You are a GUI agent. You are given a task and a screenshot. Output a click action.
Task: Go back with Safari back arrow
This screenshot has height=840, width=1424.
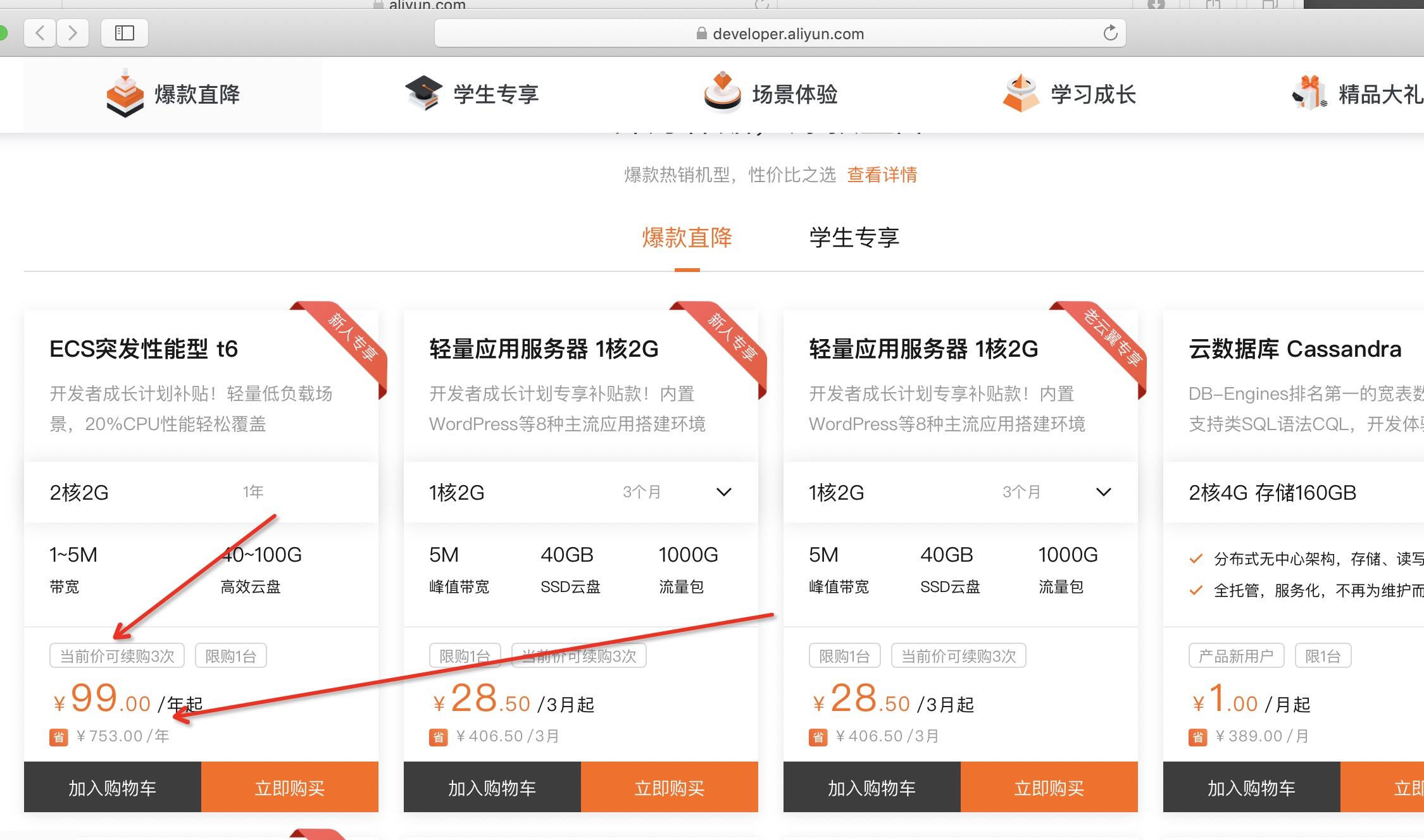pyautogui.click(x=40, y=33)
